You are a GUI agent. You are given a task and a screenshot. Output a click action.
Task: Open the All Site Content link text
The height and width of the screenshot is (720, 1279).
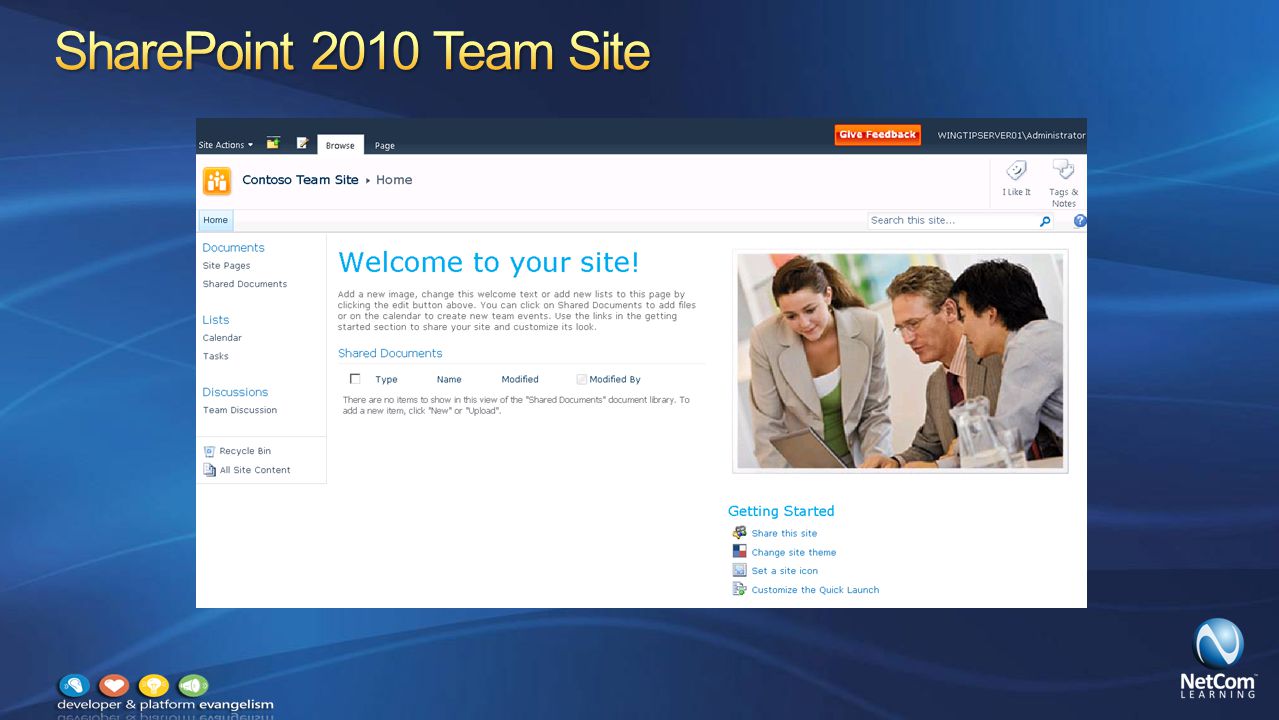255,470
